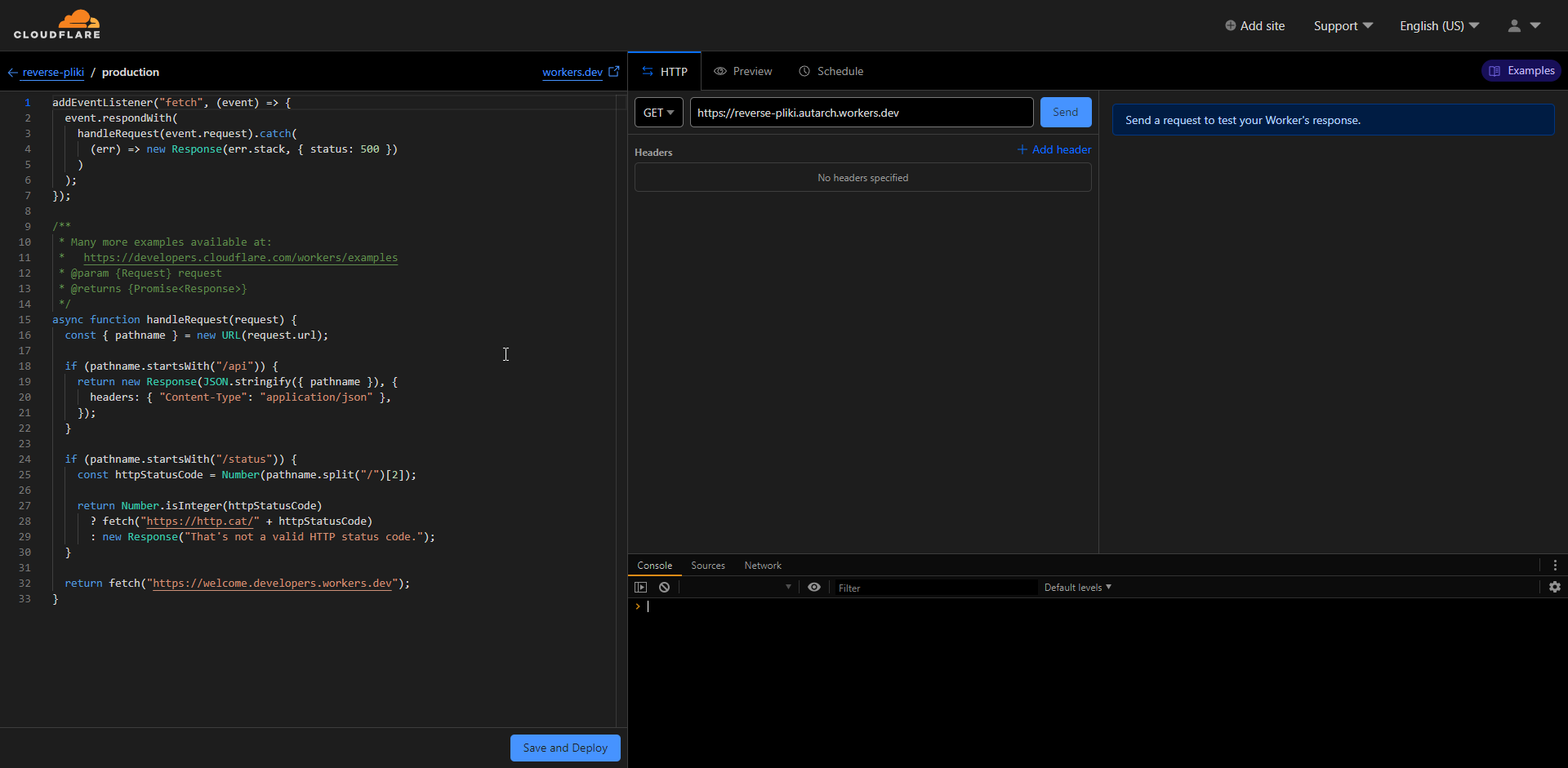Click the Send button
Screen dimensions: 1568x768
click(1066, 113)
